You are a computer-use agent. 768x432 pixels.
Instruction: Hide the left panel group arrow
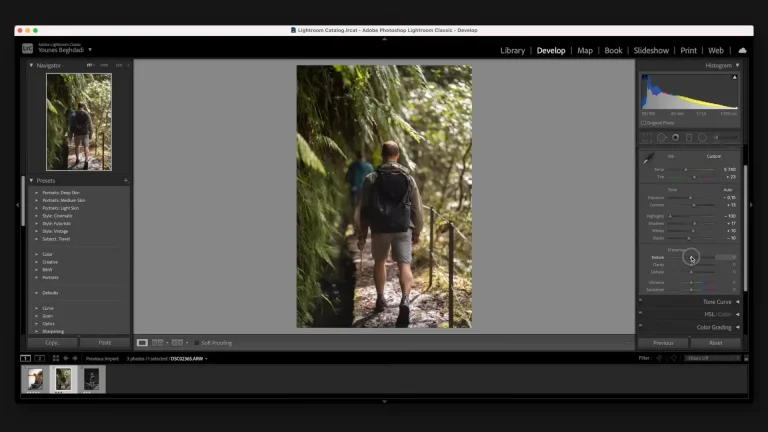[18, 205]
